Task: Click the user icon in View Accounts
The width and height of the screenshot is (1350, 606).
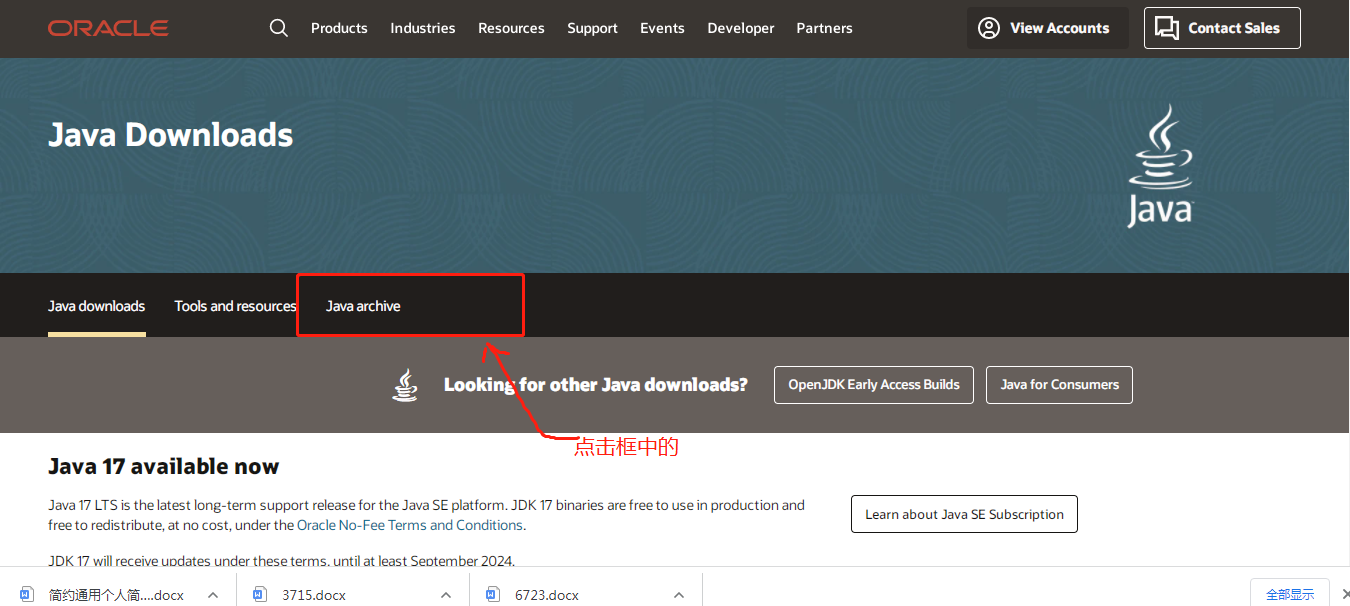Action: (x=989, y=28)
